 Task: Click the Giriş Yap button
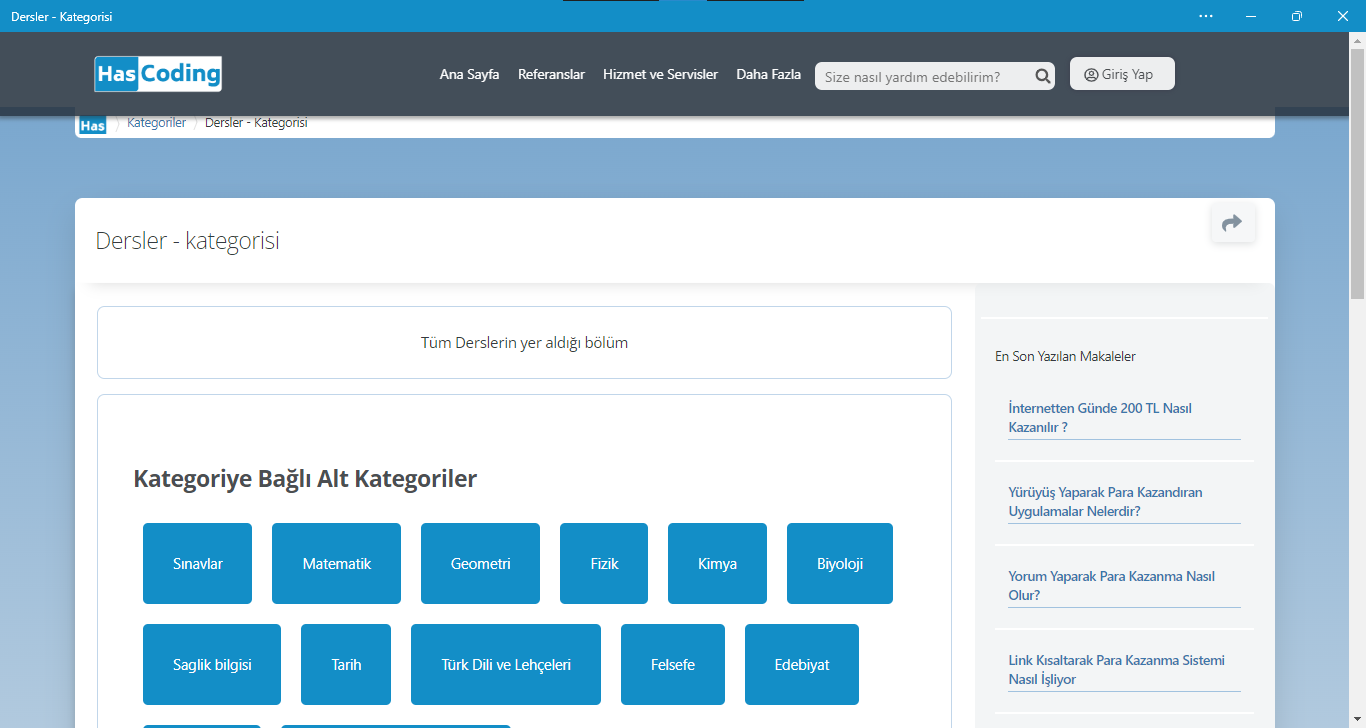1122,74
